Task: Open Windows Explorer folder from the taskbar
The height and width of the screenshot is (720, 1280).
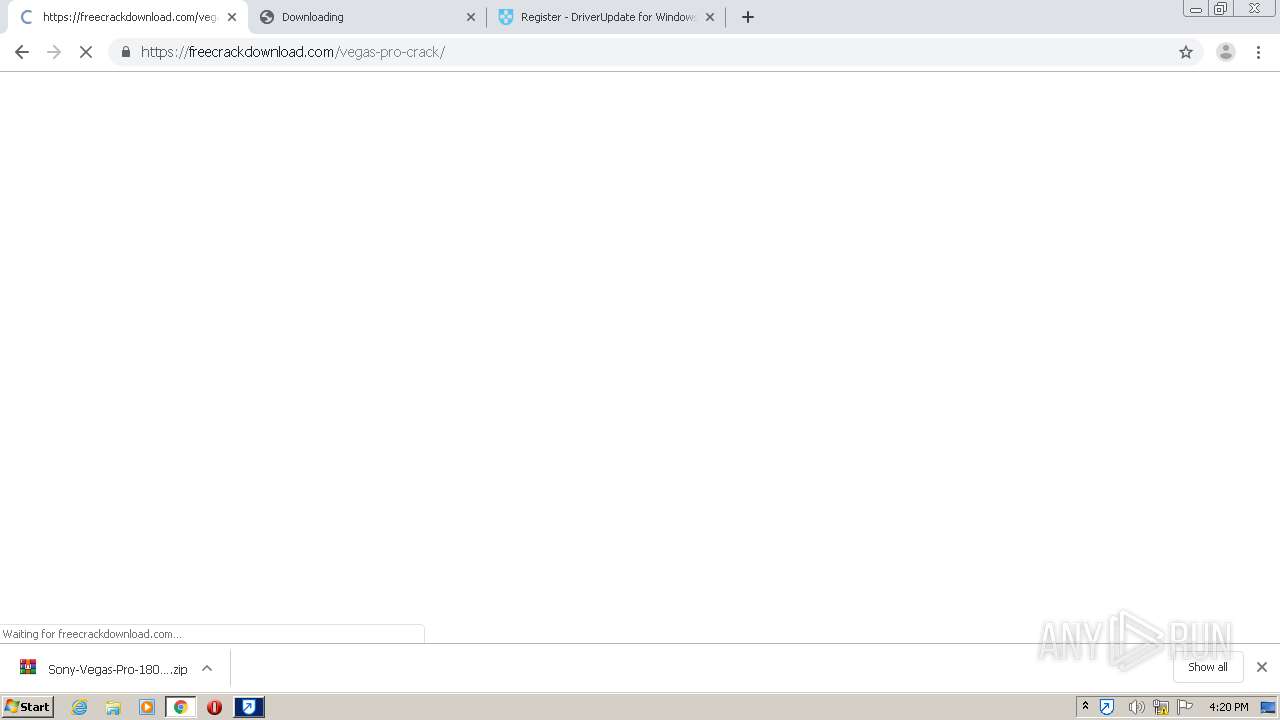Action: tap(113, 707)
